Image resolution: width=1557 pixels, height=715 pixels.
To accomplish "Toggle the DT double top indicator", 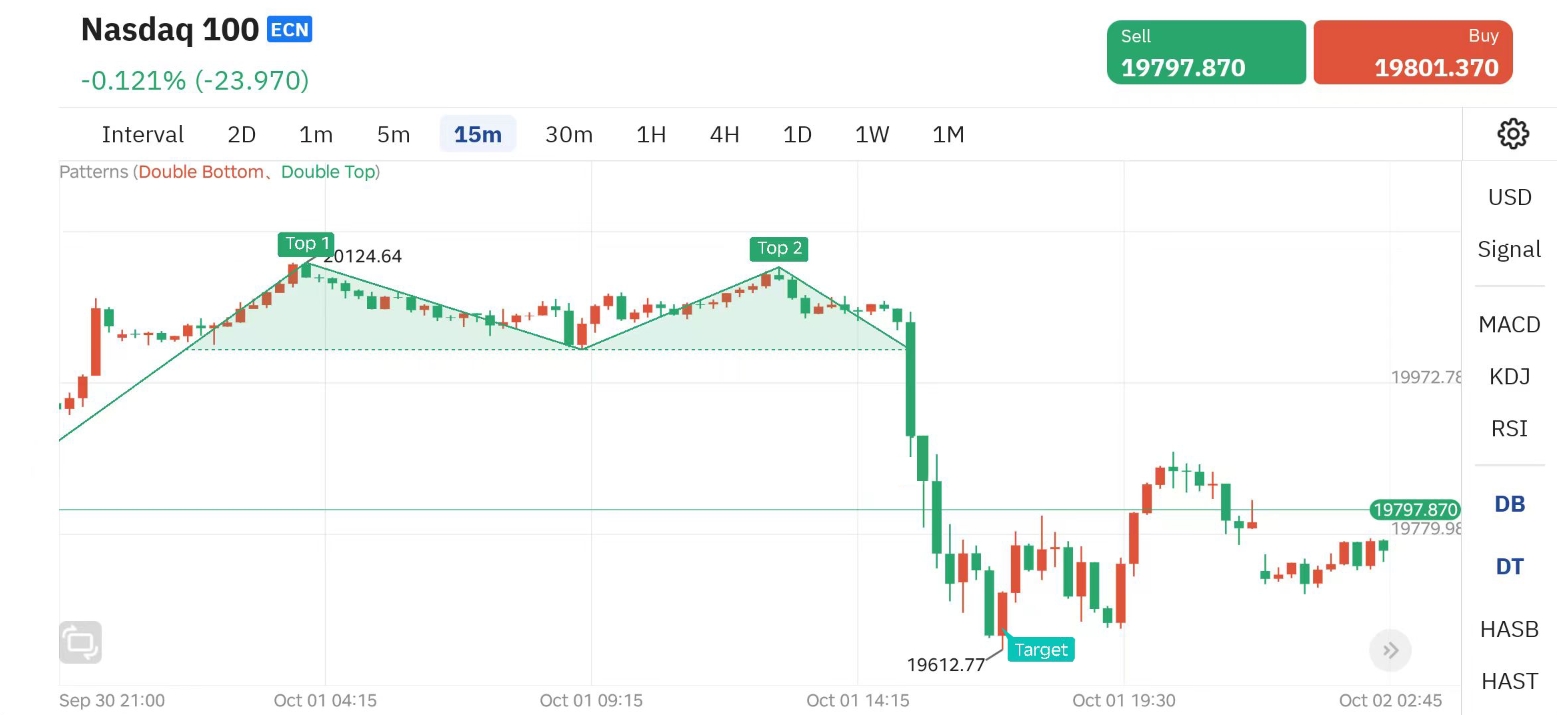I will [x=1509, y=567].
